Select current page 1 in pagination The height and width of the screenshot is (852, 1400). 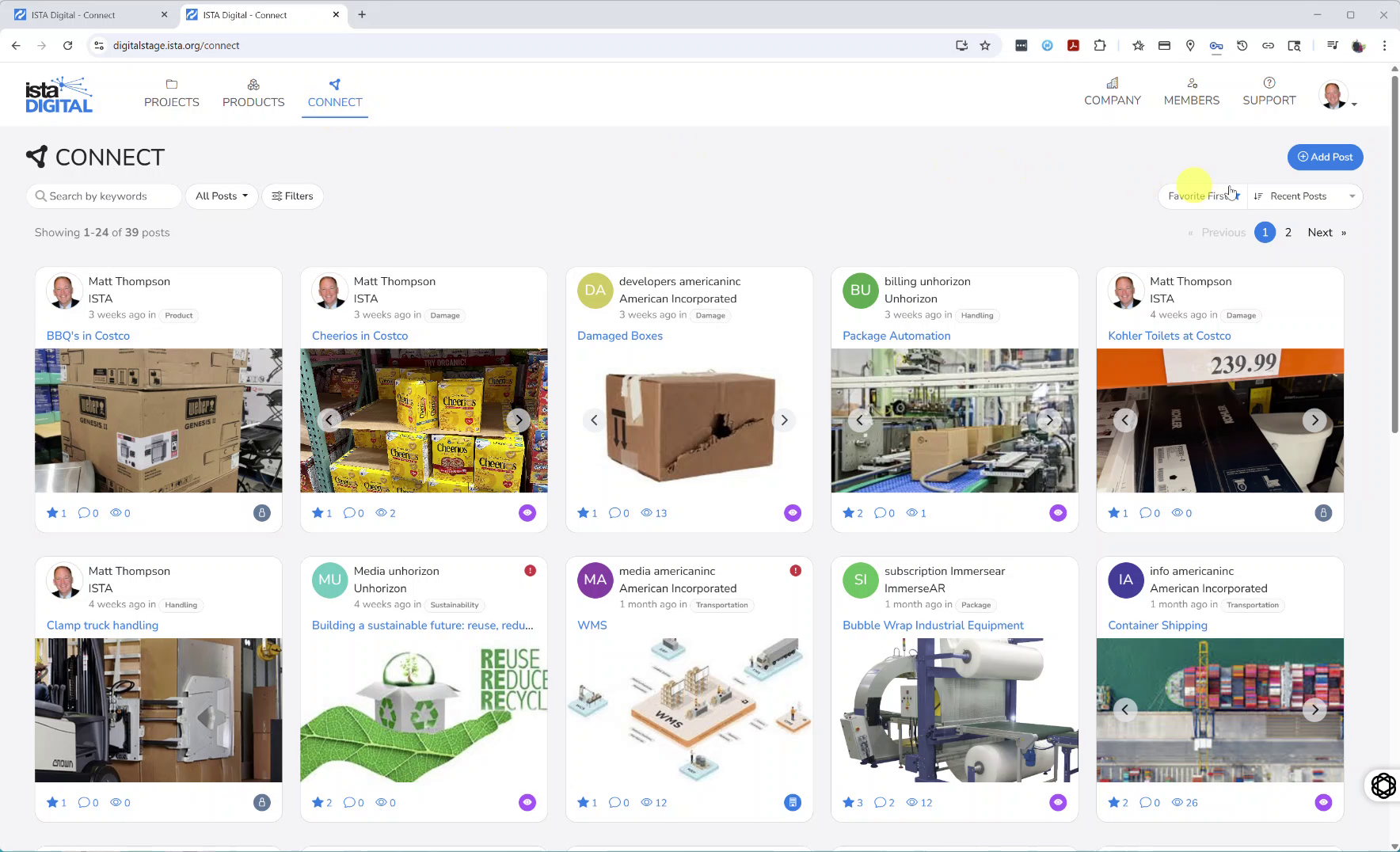pyautogui.click(x=1265, y=233)
